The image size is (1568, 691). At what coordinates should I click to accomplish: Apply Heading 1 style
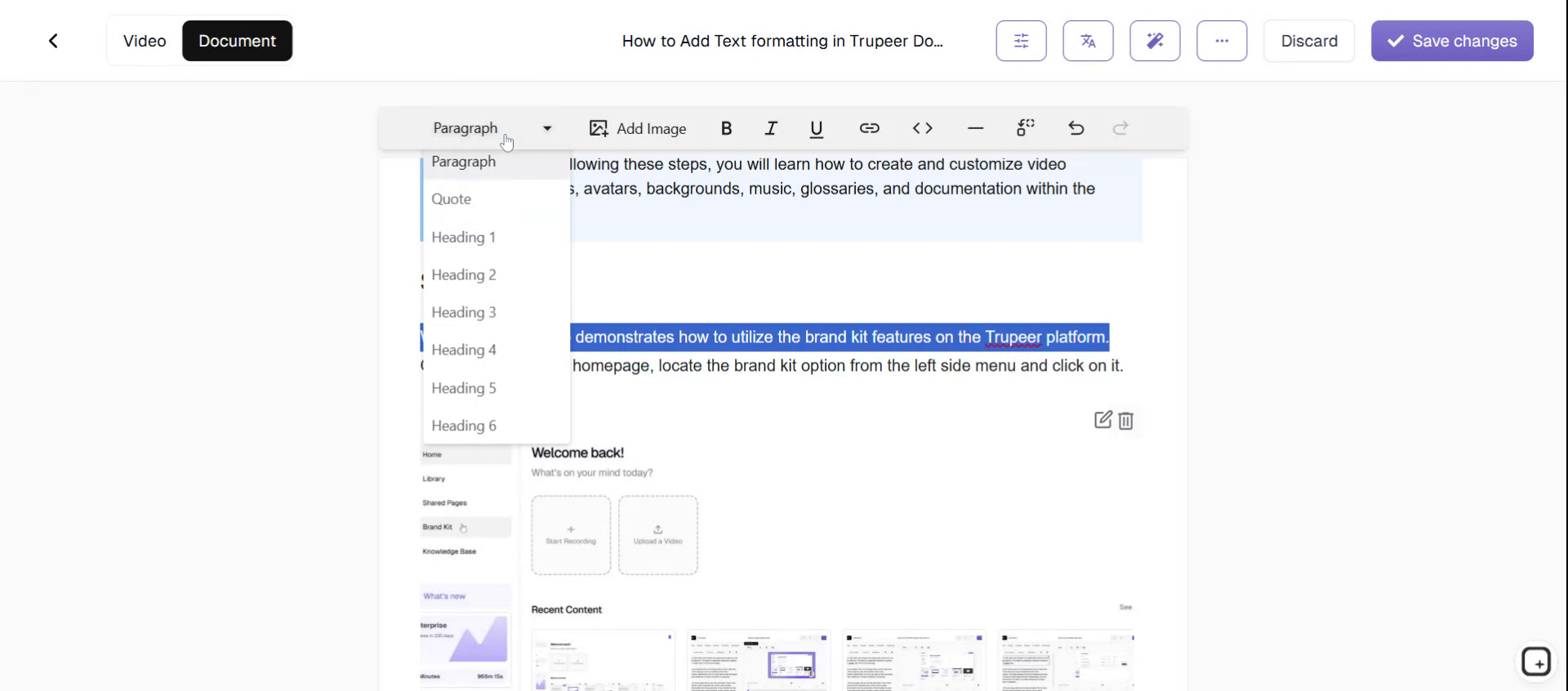tap(497, 238)
